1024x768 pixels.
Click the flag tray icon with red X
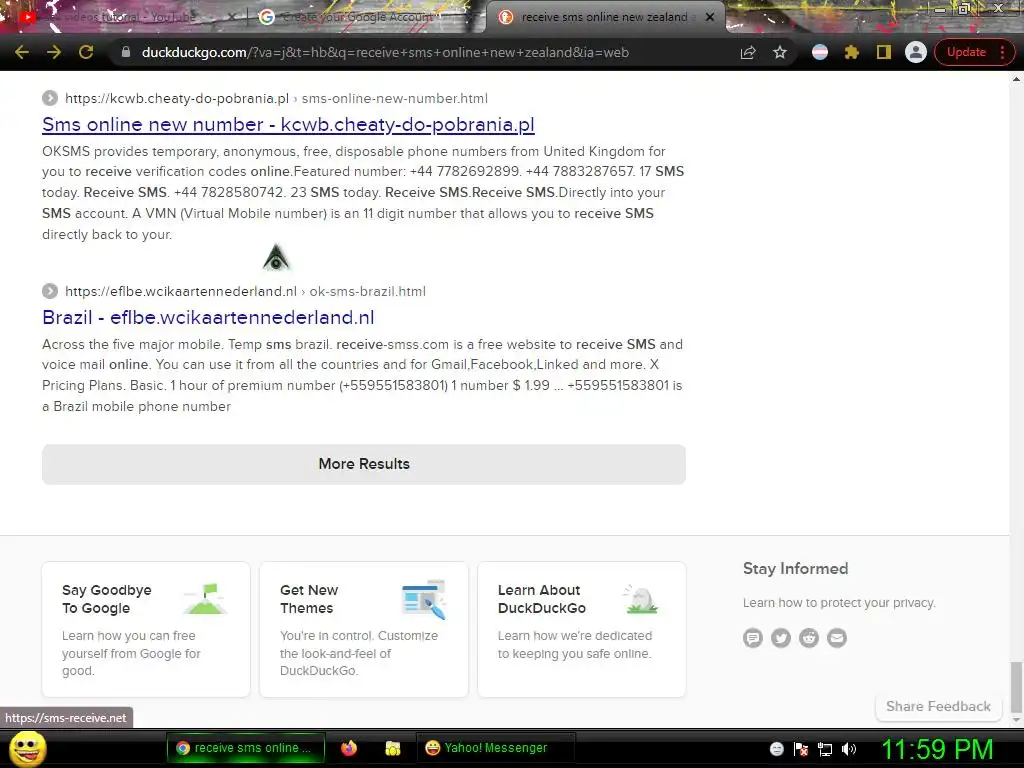(801, 749)
